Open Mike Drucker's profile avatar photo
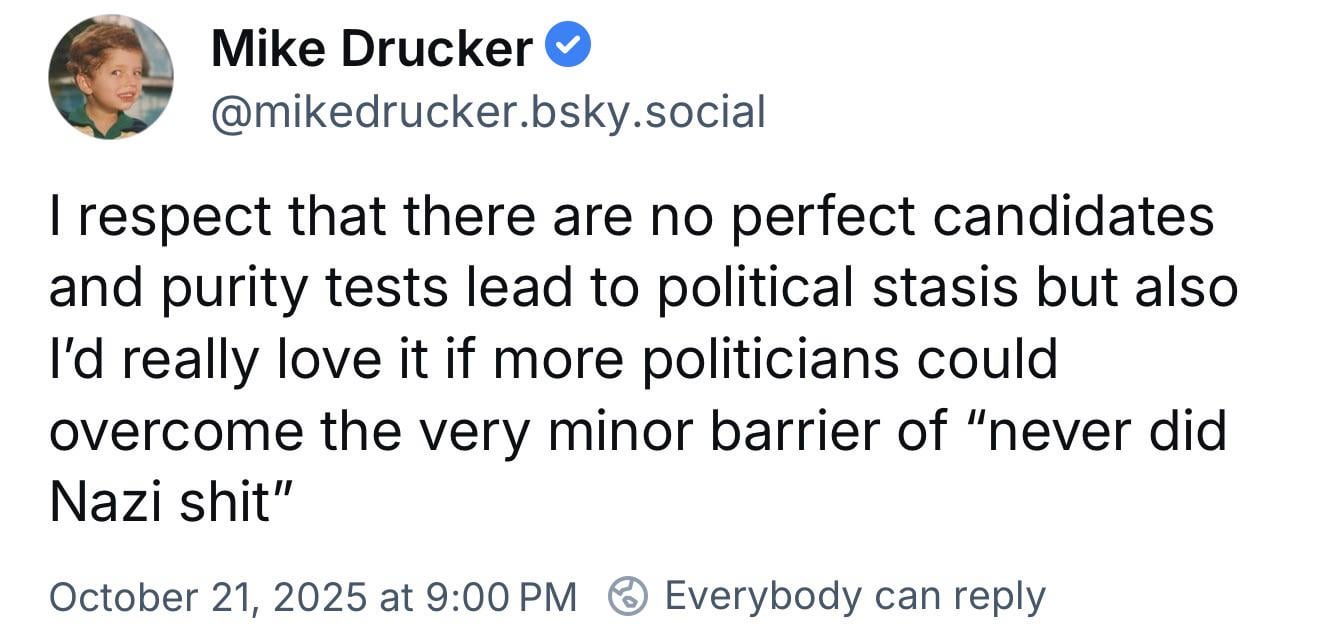Screen dimensions: 1320x643 point(111,77)
